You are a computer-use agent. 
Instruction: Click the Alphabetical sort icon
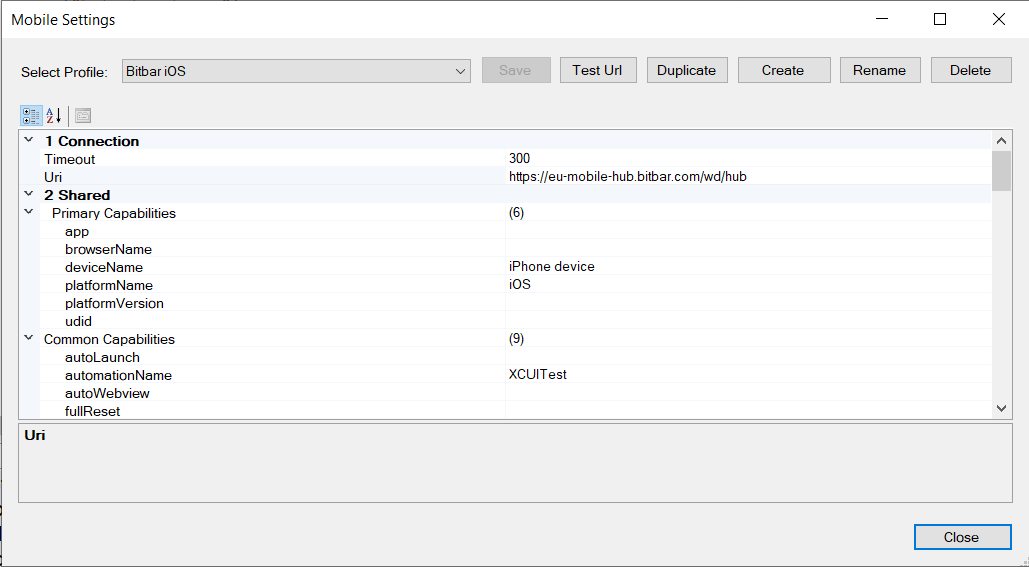click(54, 115)
